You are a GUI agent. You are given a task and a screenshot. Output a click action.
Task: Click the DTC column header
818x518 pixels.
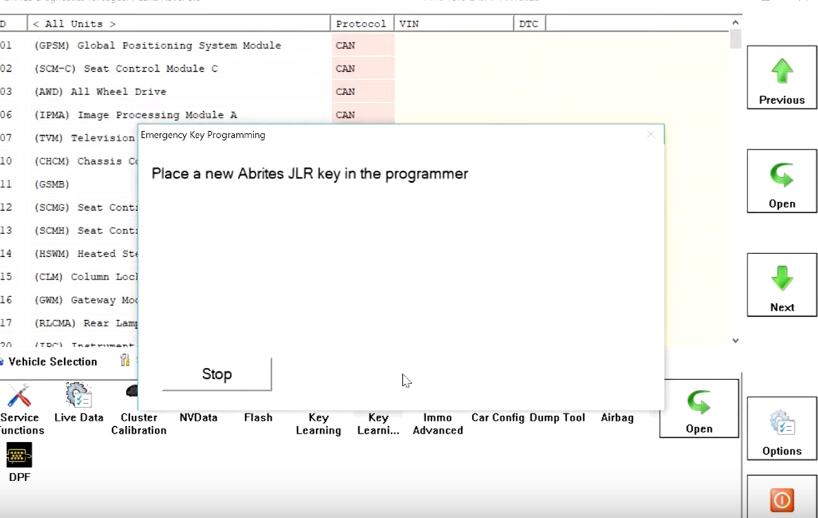tap(530, 24)
